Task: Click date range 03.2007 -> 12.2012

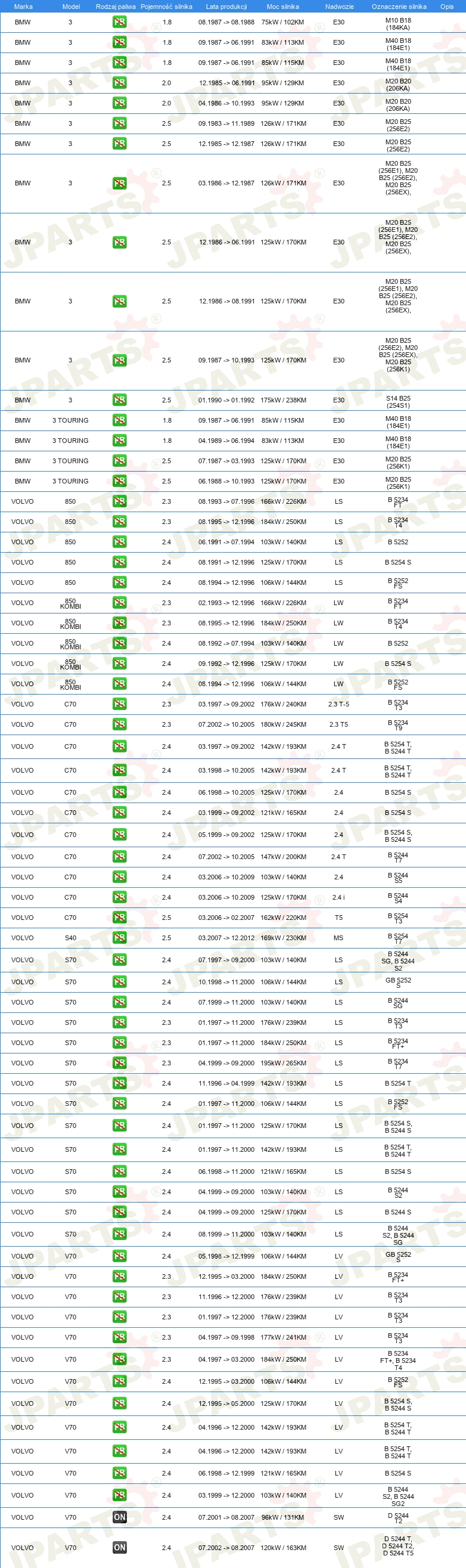Action: tap(226, 938)
